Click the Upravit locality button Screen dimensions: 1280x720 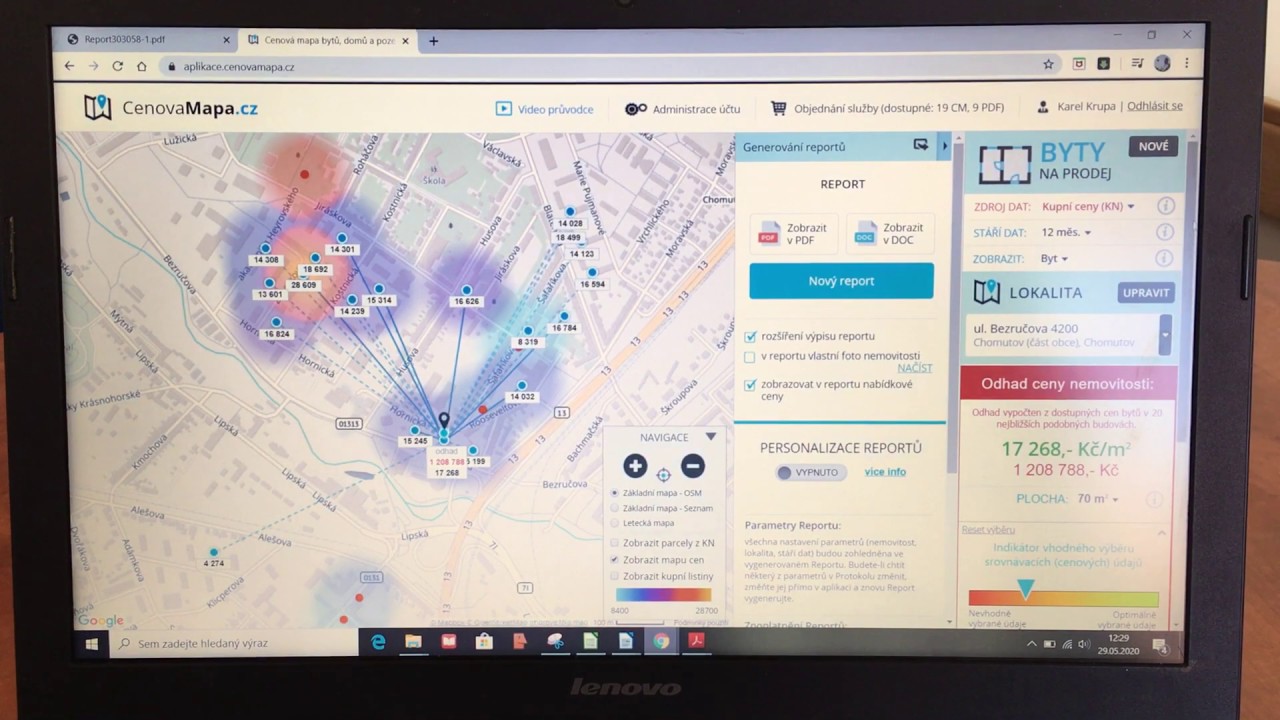tap(1146, 293)
